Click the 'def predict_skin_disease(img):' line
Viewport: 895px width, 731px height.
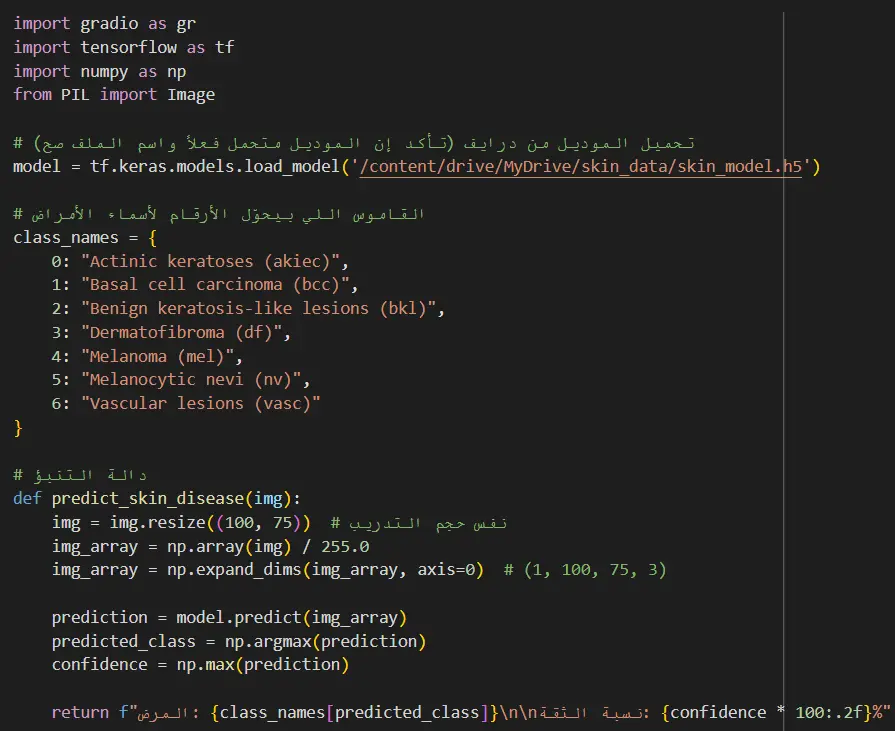(x=157, y=499)
